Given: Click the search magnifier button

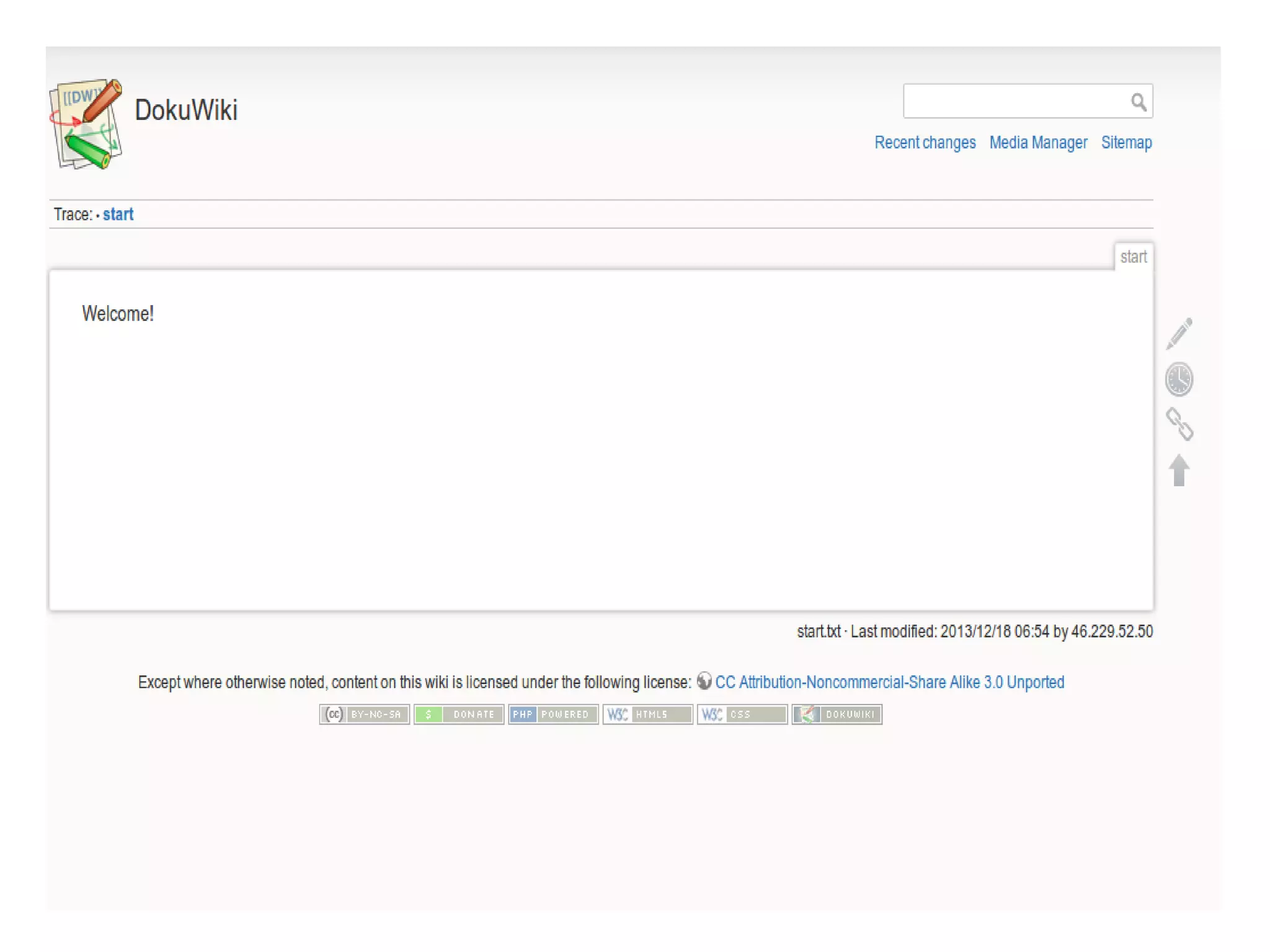Looking at the screenshot, I should pos(1138,102).
